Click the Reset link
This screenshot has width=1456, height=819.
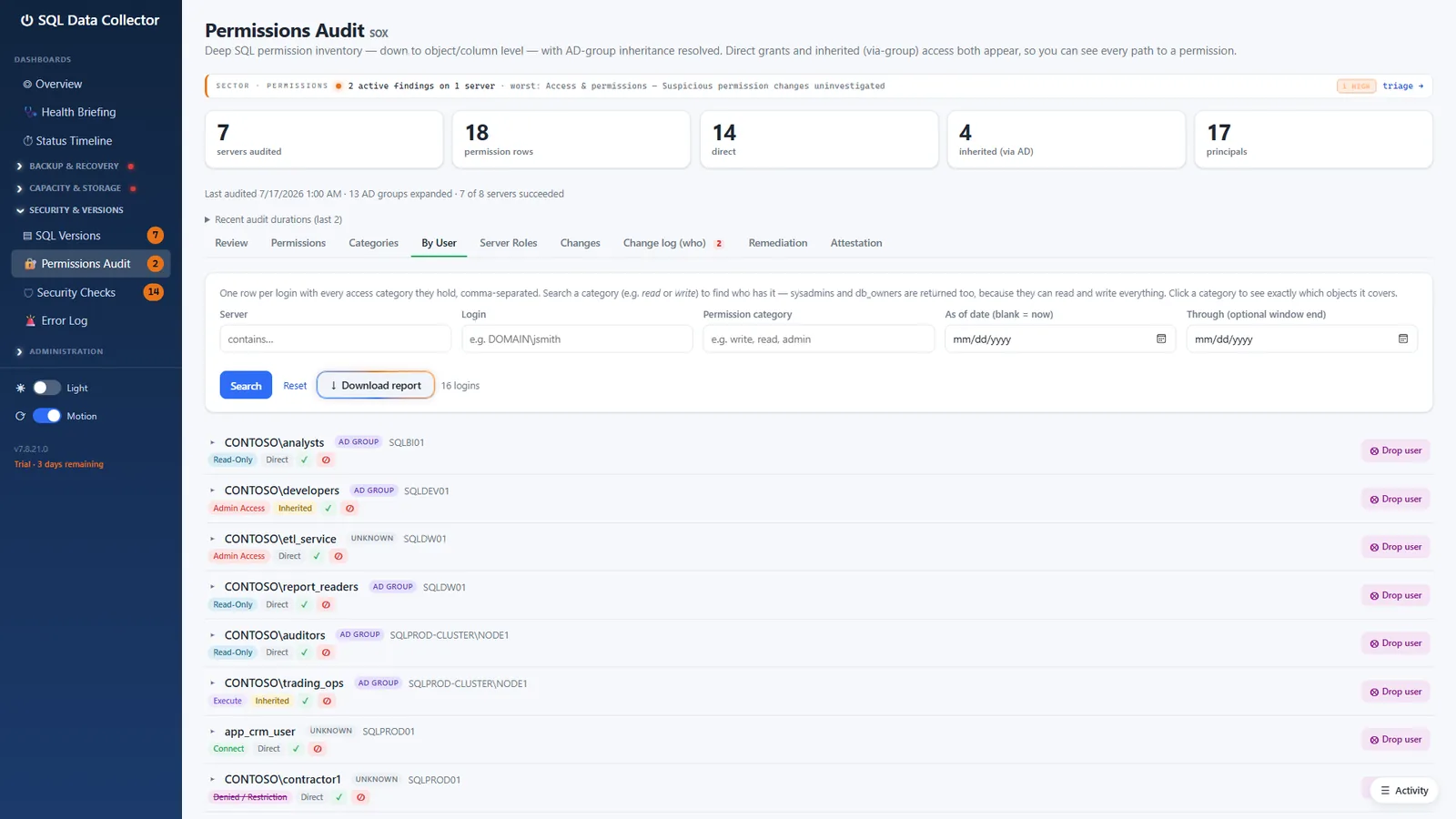click(295, 386)
